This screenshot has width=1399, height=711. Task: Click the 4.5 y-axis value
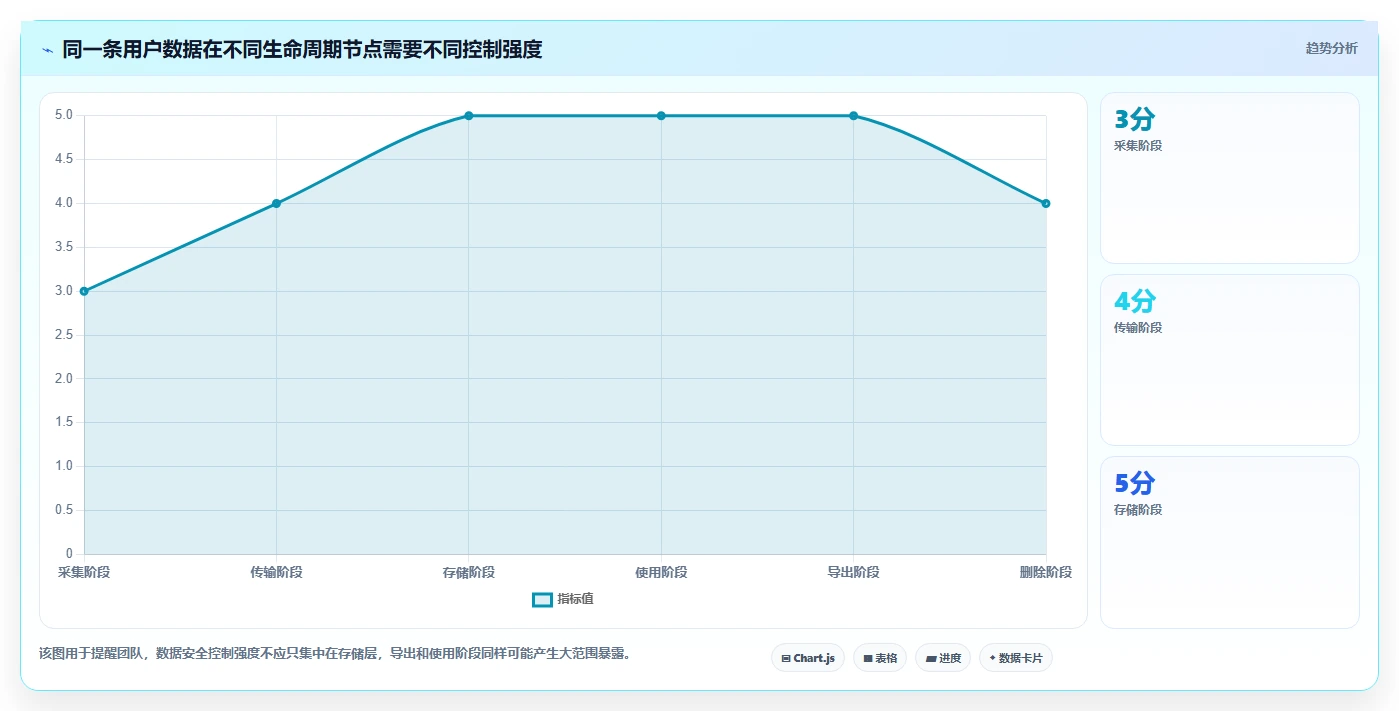(64, 159)
